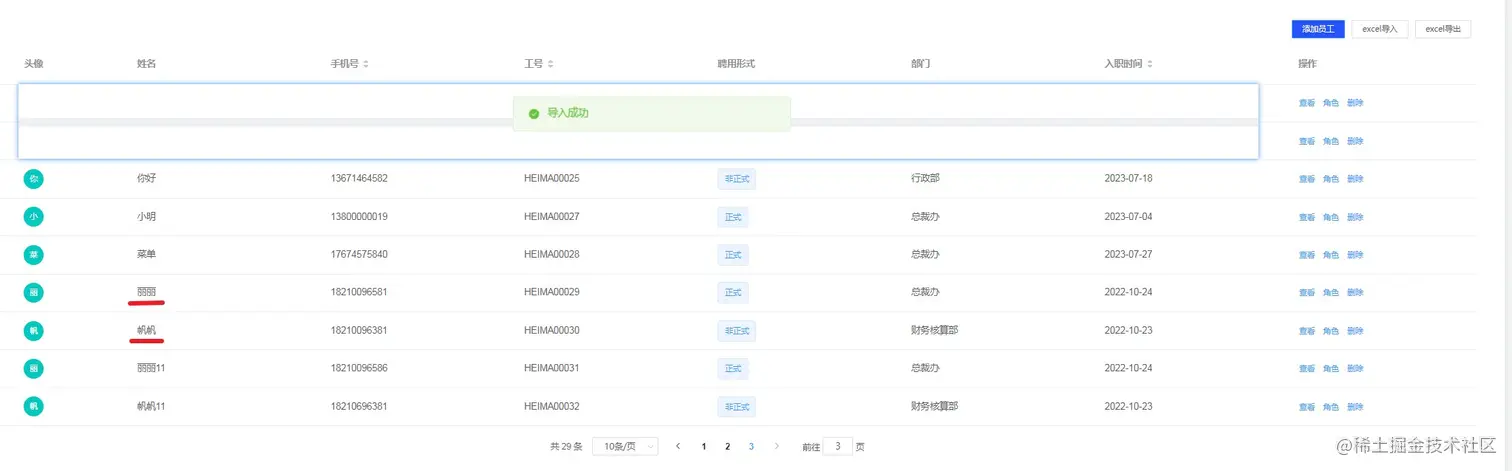
Task: Click phone number 17674575840
Action: (359, 255)
